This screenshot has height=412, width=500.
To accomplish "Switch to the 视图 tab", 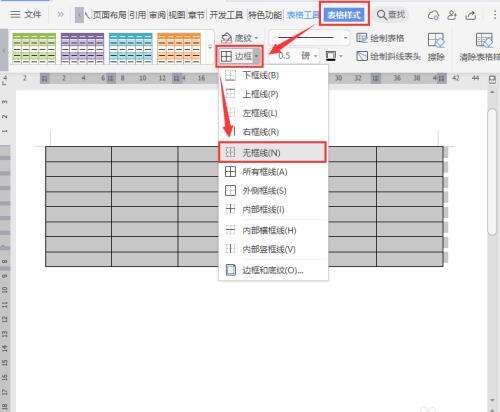I will click(x=177, y=15).
